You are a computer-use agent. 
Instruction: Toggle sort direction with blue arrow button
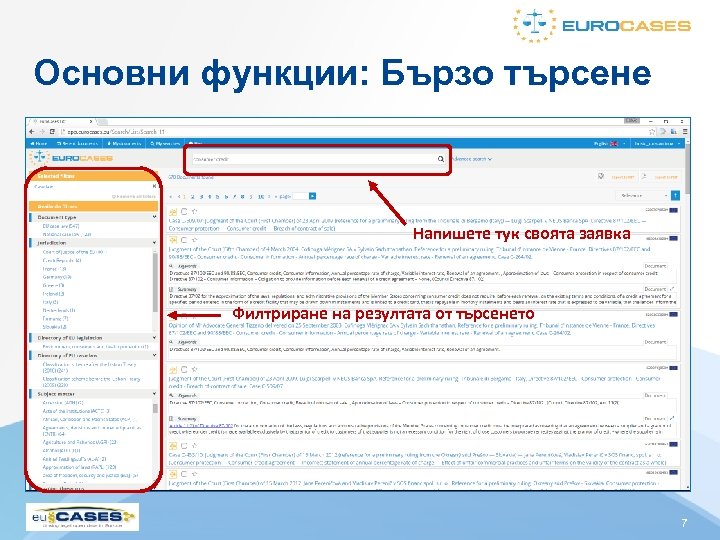point(675,196)
